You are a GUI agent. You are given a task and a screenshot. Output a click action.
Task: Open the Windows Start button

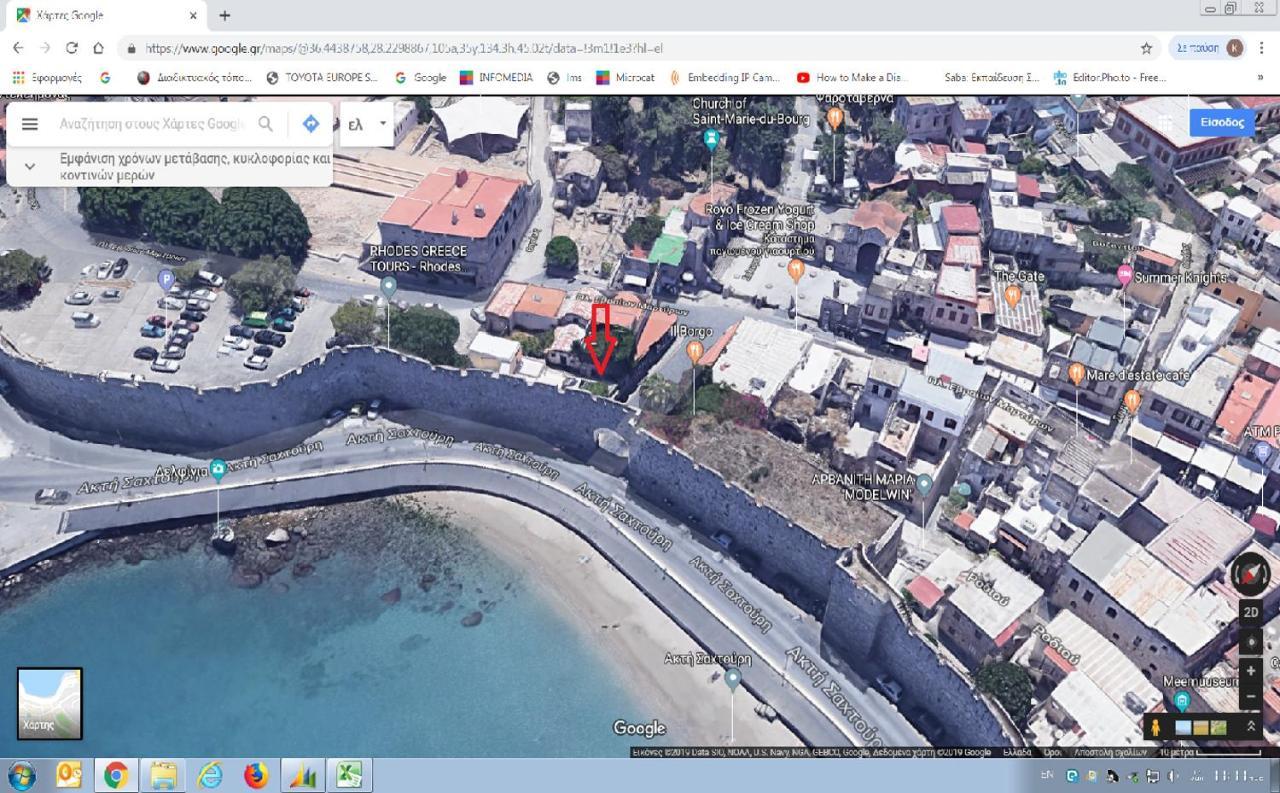[21, 775]
